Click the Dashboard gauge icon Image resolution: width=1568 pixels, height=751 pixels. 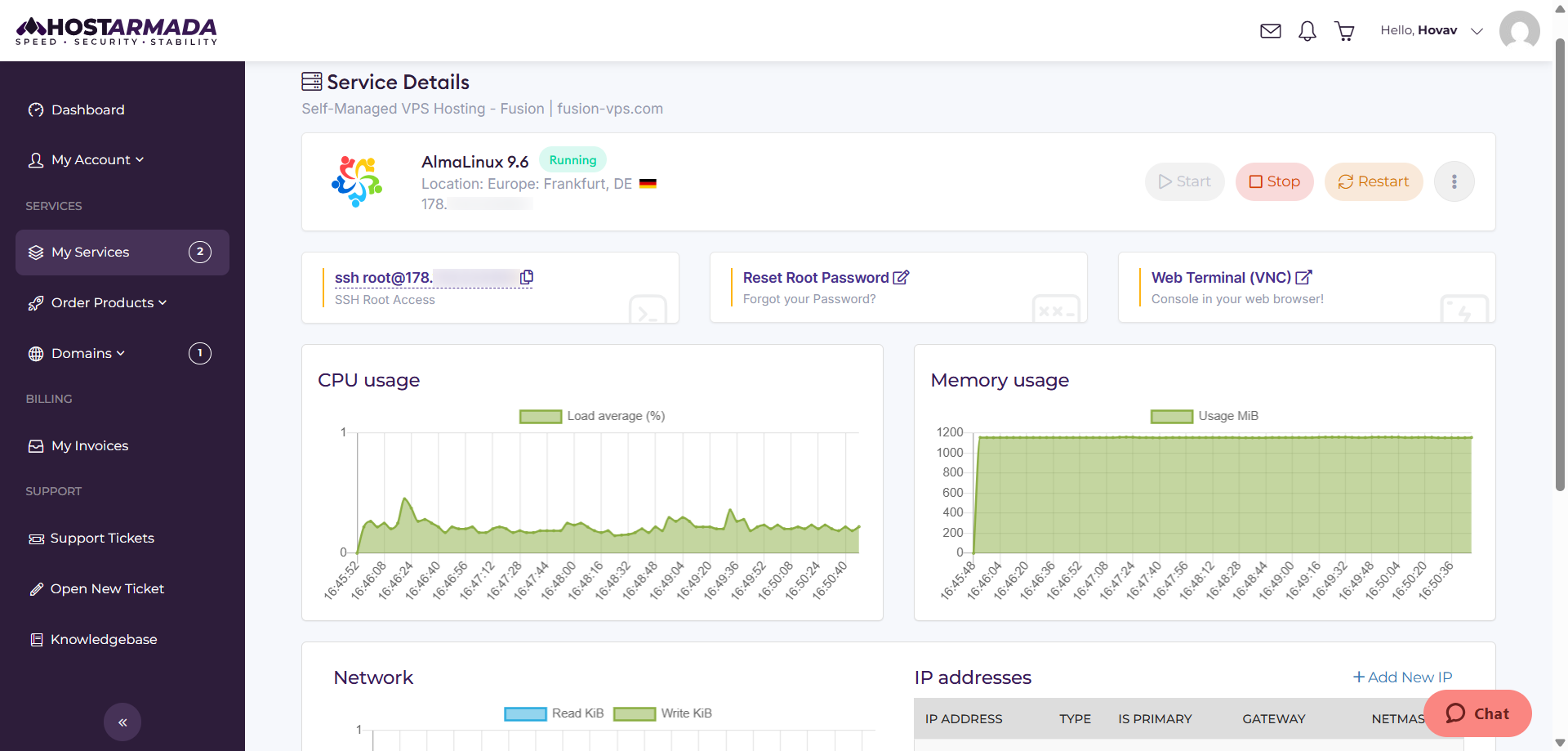(x=36, y=110)
